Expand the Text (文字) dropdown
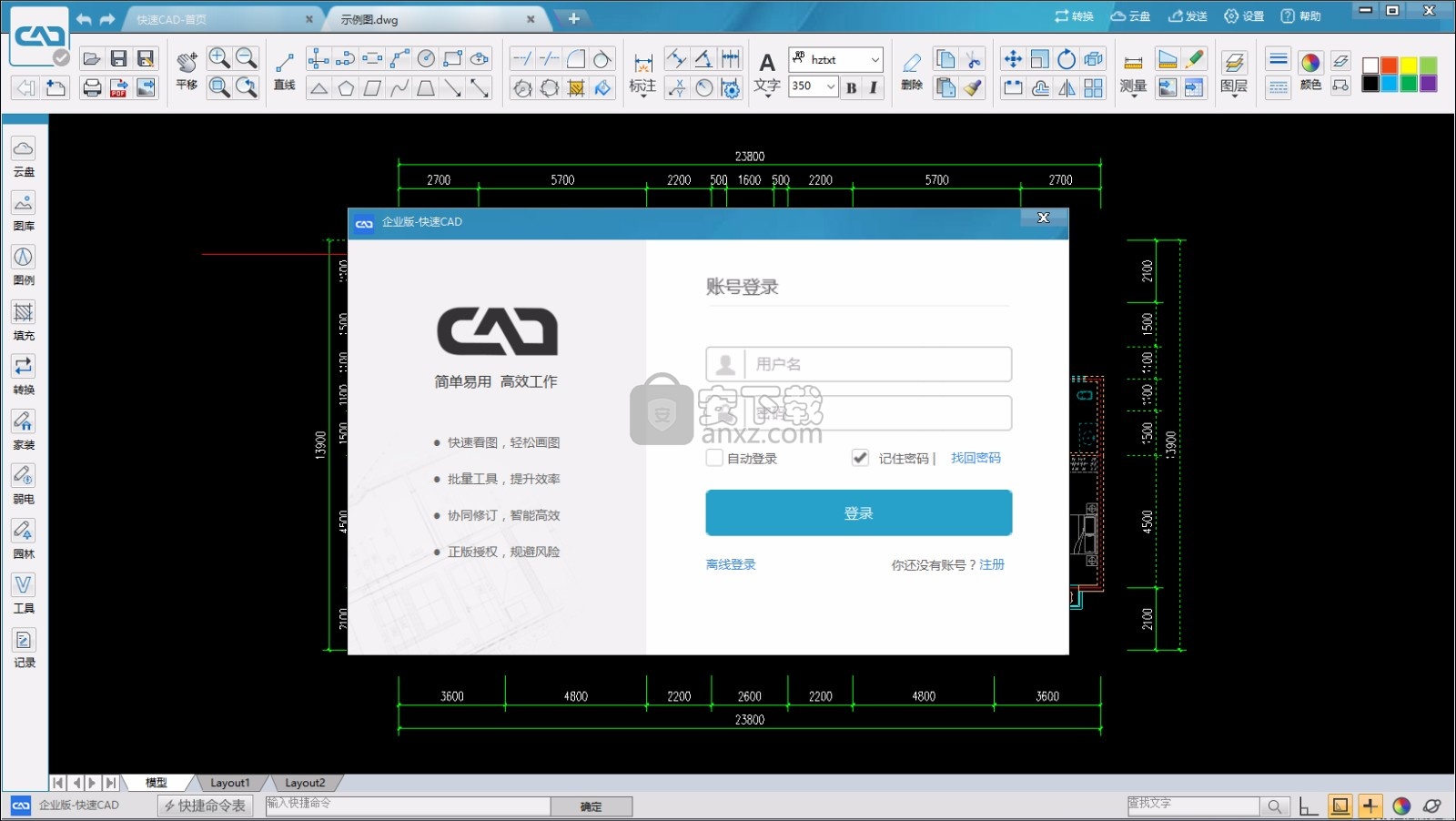This screenshot has width=1456, height=821. click(x=767, y=96)
